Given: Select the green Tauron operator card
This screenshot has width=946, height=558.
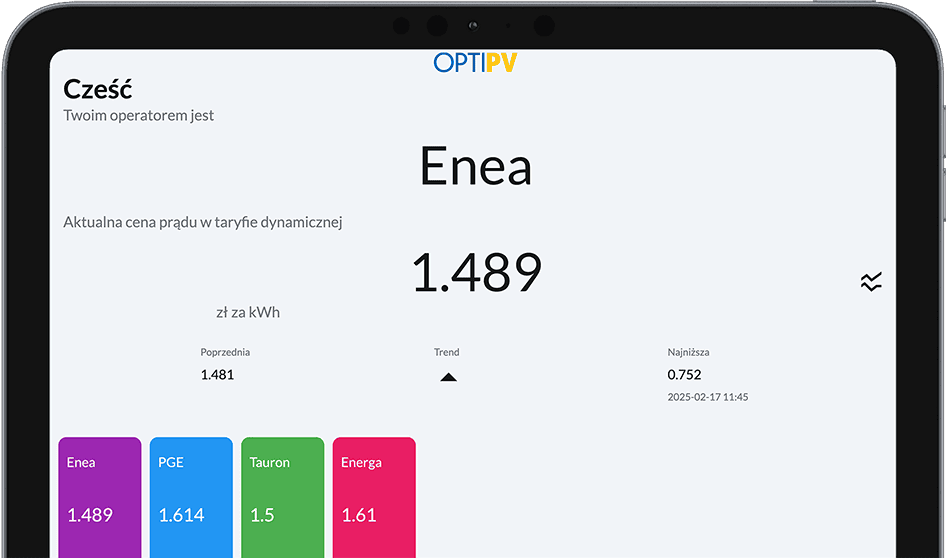Looking at the screenshot, I should (282, 498).
